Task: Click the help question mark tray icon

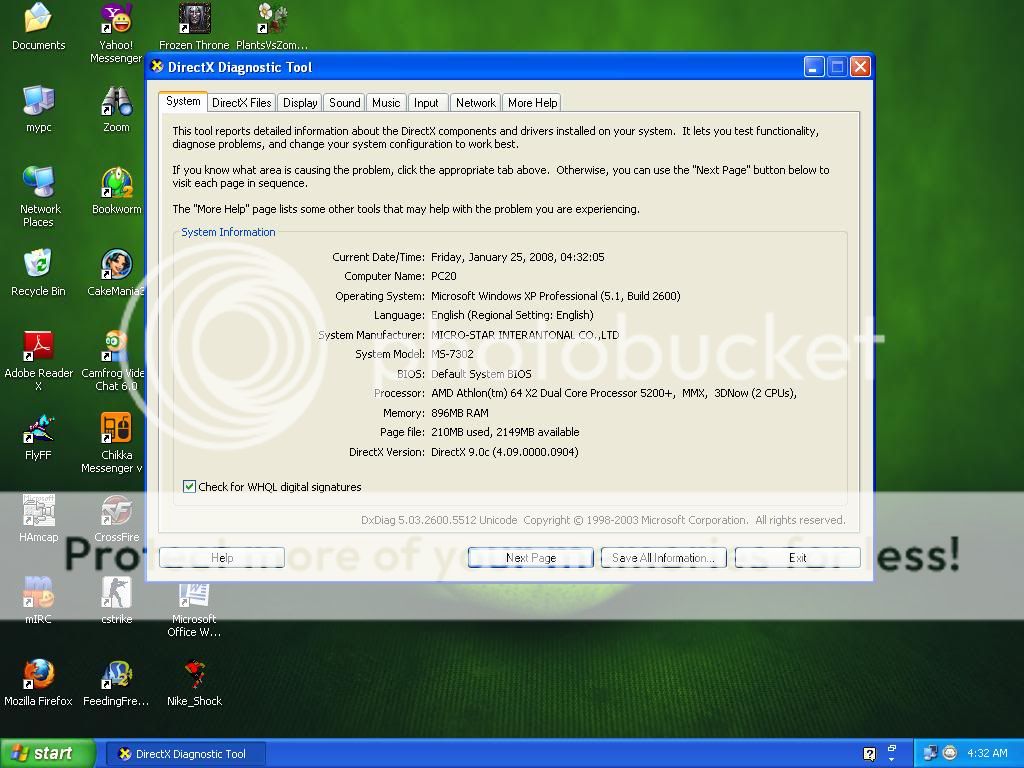Action: coord(869,754)
